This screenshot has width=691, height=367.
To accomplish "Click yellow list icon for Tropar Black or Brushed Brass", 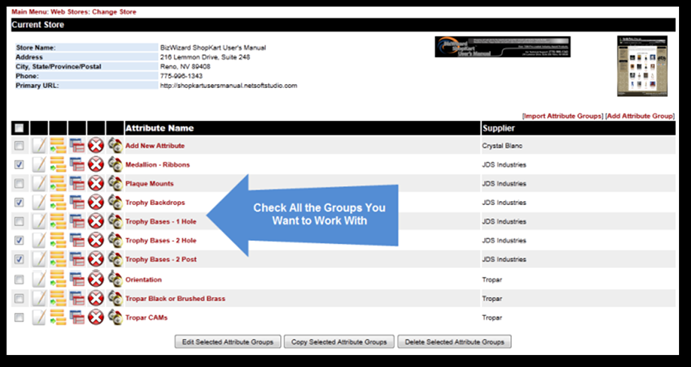I will 58,298.
